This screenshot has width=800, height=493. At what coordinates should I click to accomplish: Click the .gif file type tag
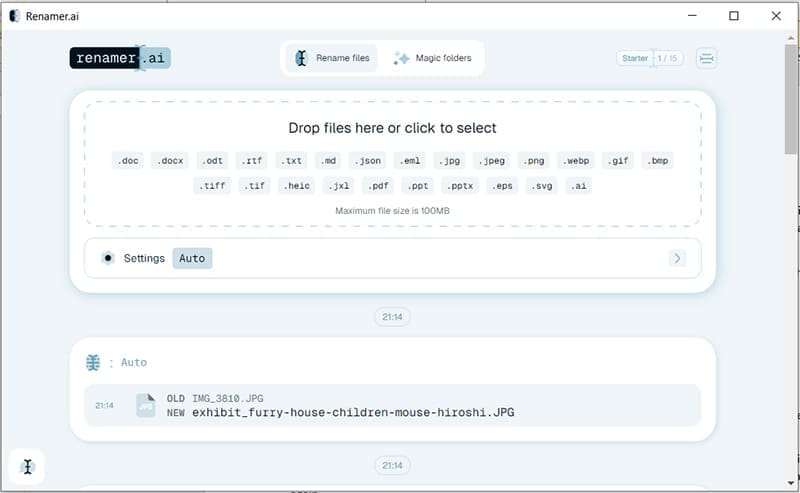pyautogui.click(x=618, y=161)
